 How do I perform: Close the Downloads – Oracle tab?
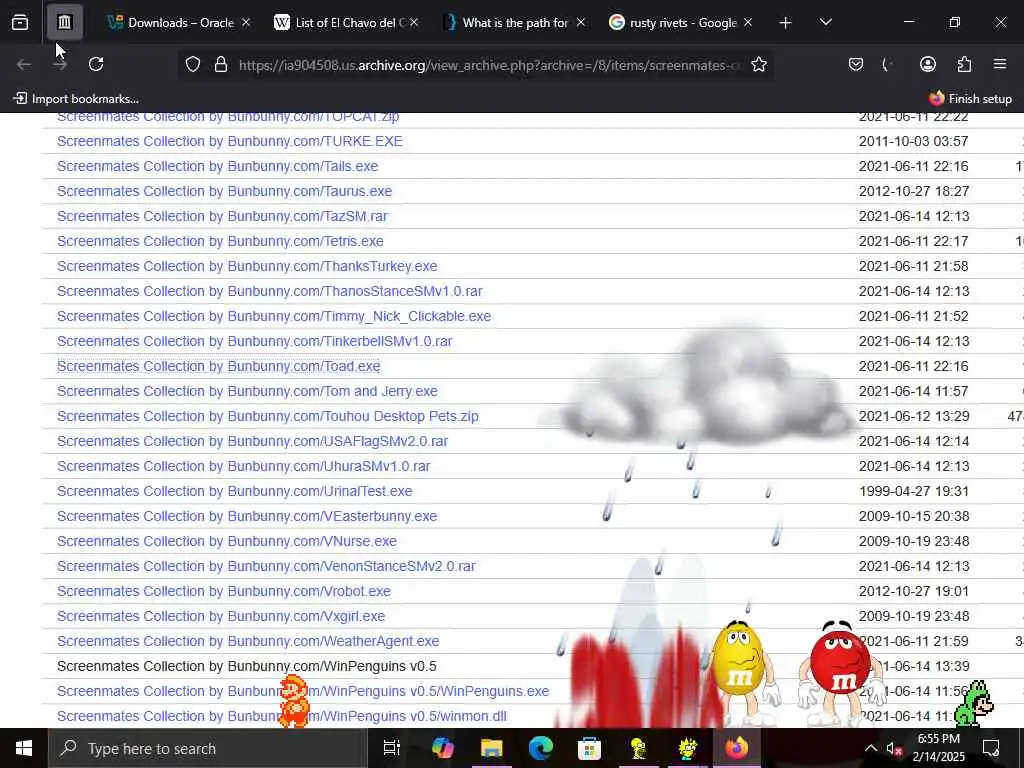(246, 23)
